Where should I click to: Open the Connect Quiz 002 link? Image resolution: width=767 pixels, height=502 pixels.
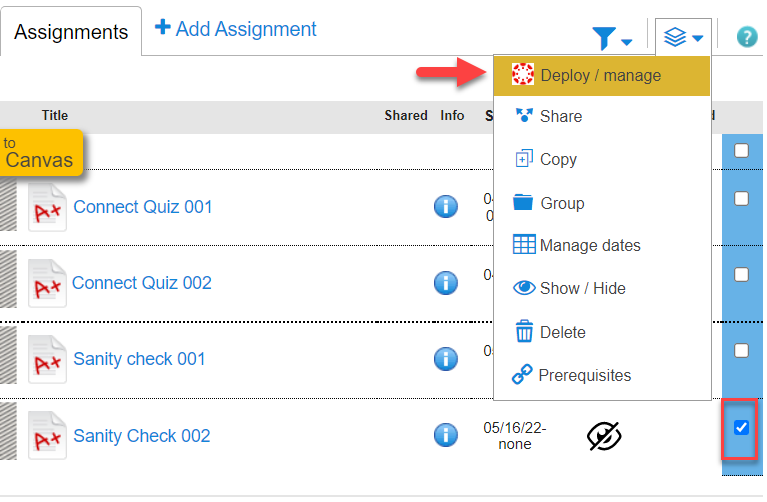(142, 283)
